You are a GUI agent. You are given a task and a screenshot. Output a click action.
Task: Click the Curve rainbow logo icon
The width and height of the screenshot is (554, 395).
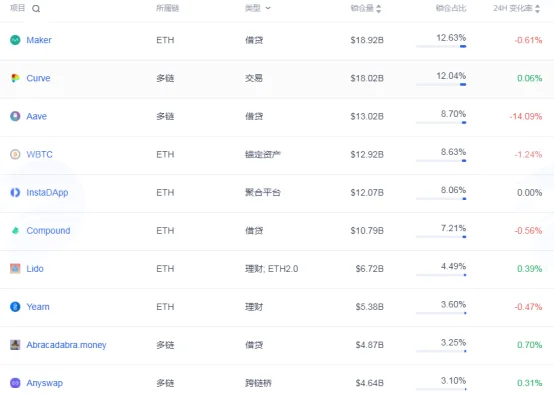click(x=15, y=78)
